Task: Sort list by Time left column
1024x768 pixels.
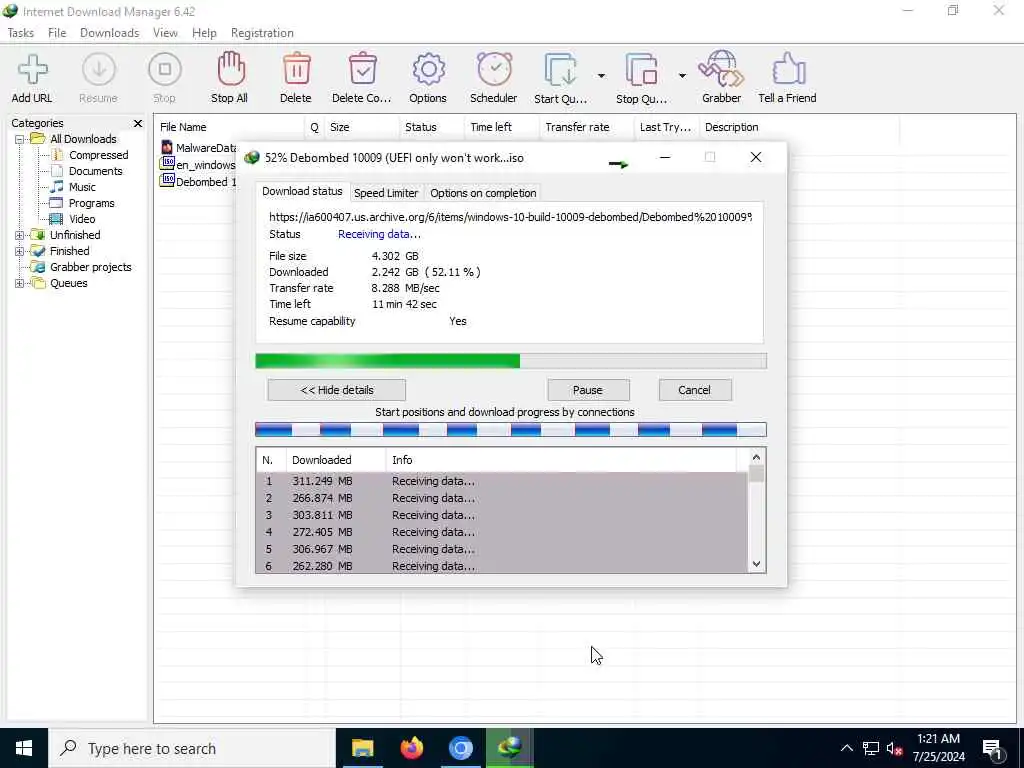Action: [x=502, y=127]
